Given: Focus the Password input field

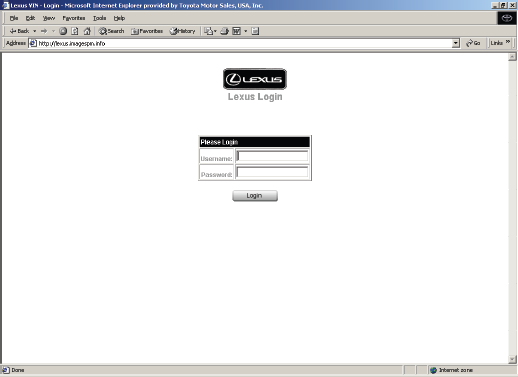Looking at the screenshot, I should coord(272,172).
